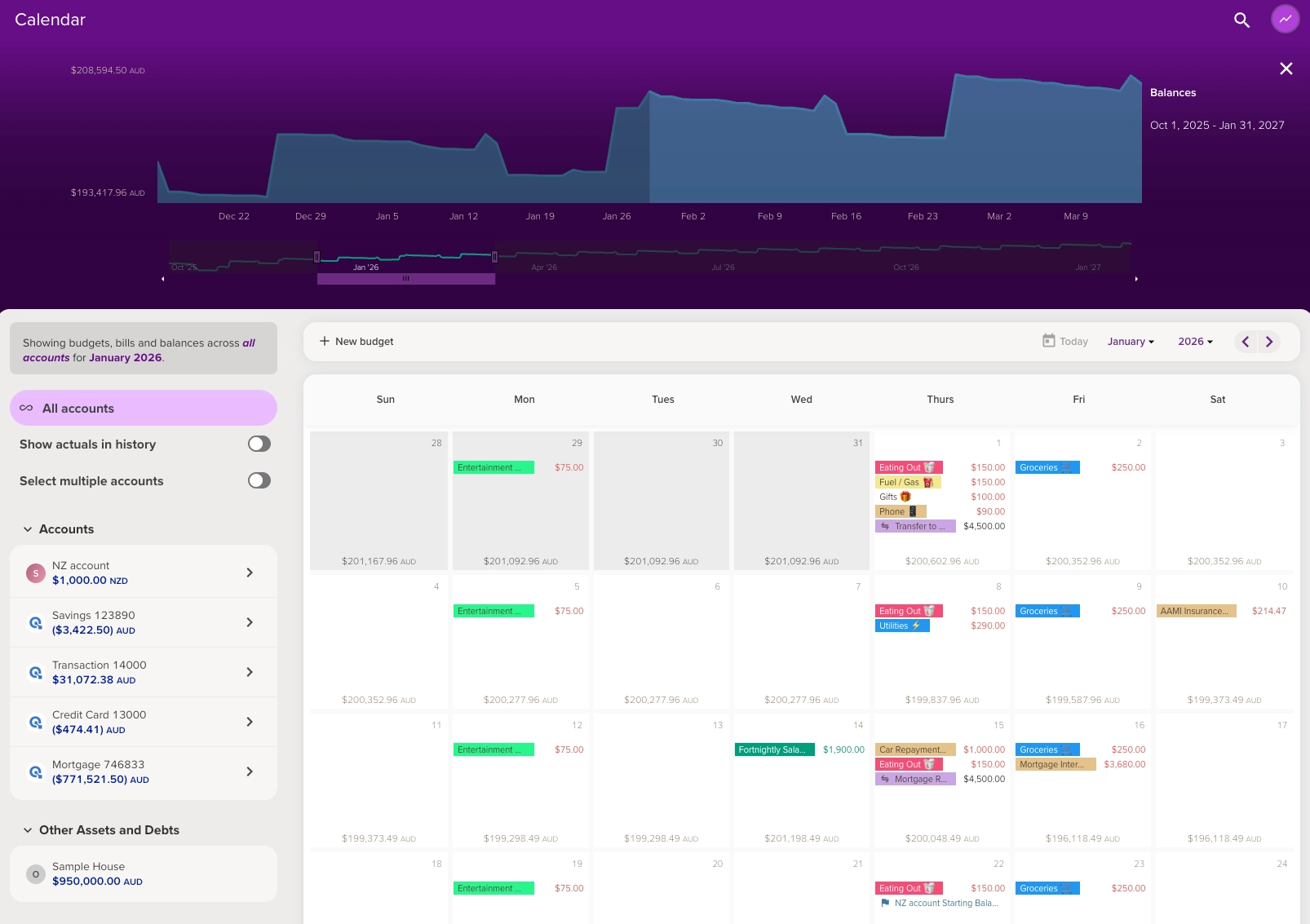
Task: Open Utilities budget on Jan 8
Action: pos(902,626)
